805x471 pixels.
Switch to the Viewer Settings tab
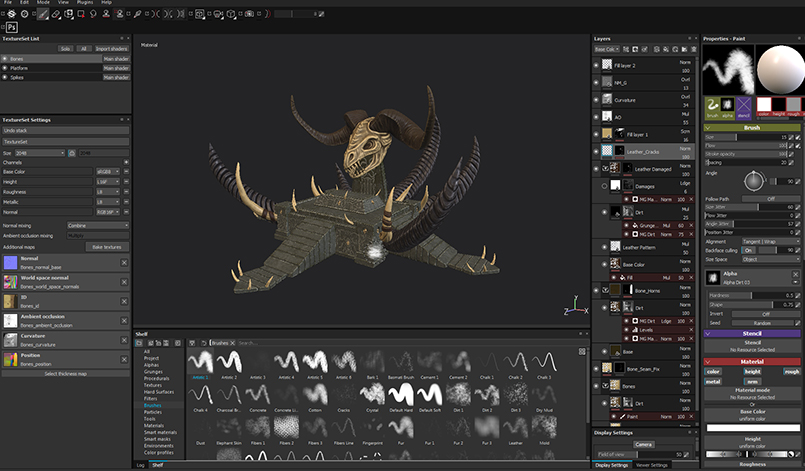651,465
